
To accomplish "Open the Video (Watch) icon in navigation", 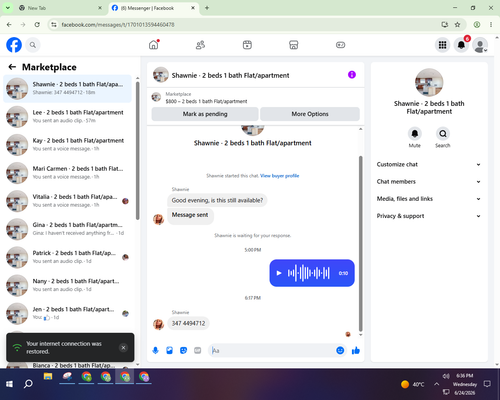I will click(x=247, y=45).
